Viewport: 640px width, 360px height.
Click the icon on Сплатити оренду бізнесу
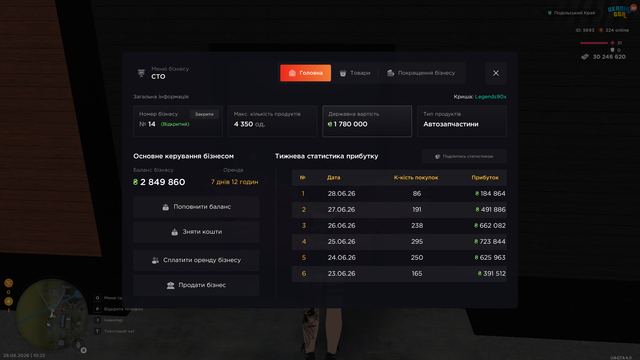pyautogui.click(x=155, y=260)
